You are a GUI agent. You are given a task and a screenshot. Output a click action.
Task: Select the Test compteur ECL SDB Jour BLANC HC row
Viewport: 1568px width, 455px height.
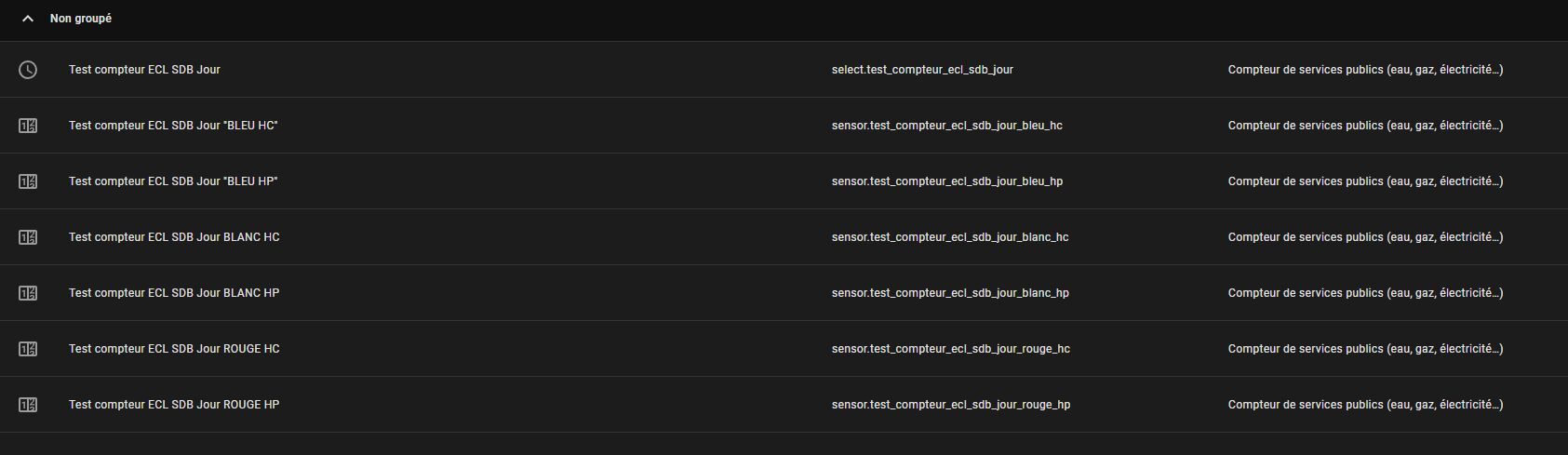coord(174,237)
